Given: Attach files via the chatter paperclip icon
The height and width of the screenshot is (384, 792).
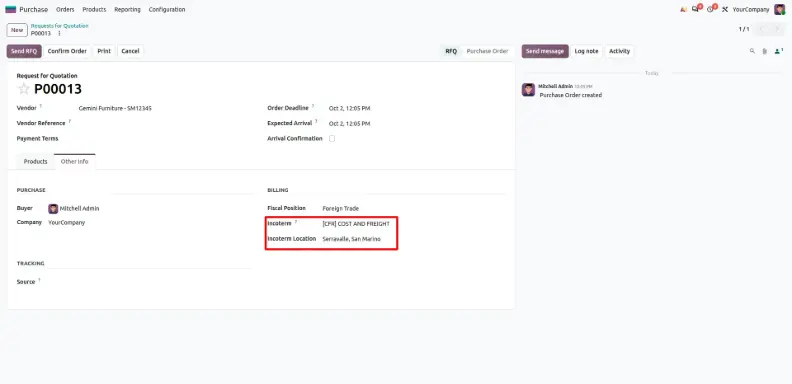Looking at the screenshot, I should 765,51.
